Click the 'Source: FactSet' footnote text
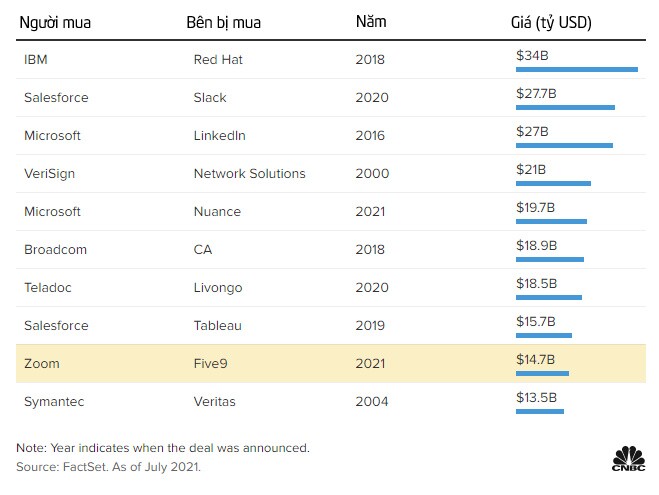Screen dimensions: 659x495 (108, 467)
